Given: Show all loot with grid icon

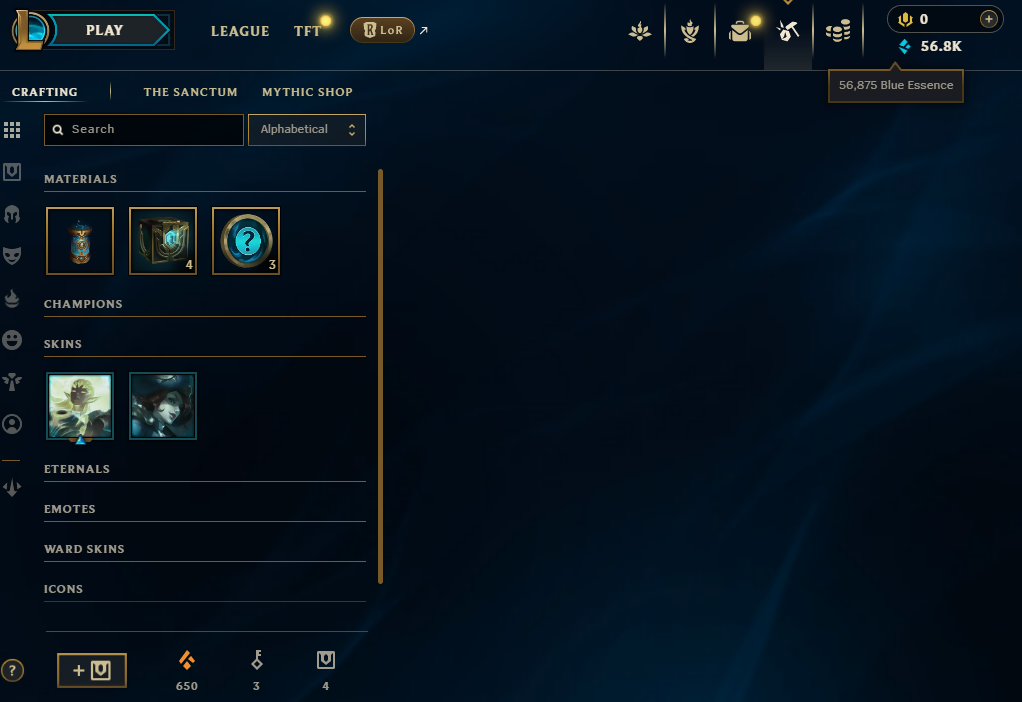Looking at the screenshot, I should pyautogui.click(x=12, y=130).
